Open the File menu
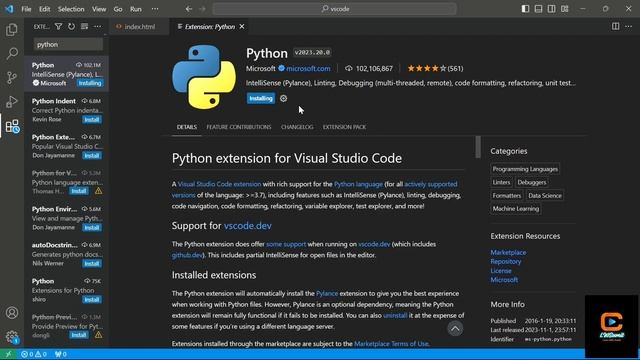Screen dimensions: 640x360 tap(26, 9)
